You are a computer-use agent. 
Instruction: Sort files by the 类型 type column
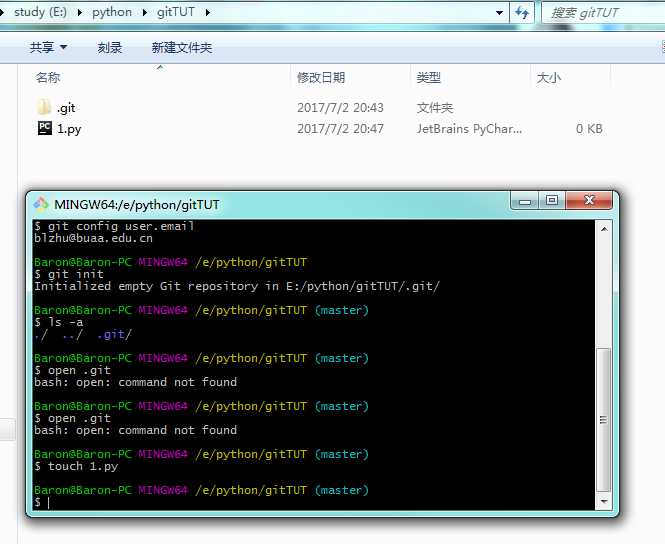point(429,77)
